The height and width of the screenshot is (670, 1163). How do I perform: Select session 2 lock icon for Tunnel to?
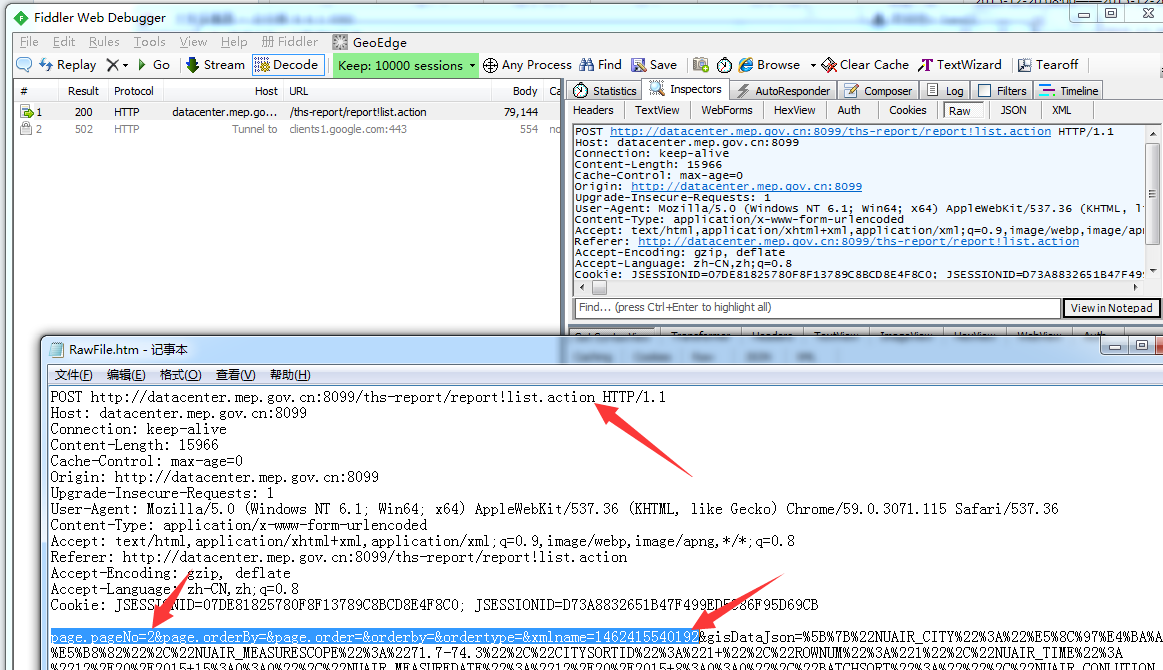coord(26,129)
